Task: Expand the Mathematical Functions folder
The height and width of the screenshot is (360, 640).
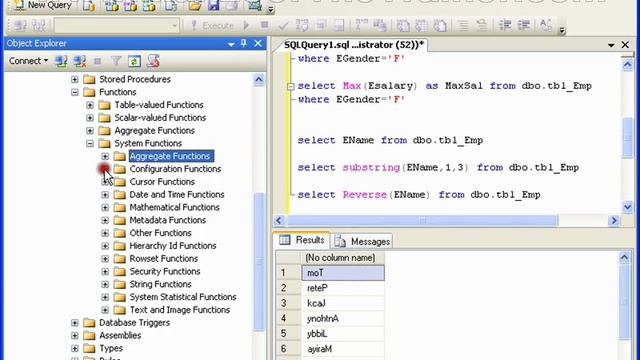Action: 105,208
